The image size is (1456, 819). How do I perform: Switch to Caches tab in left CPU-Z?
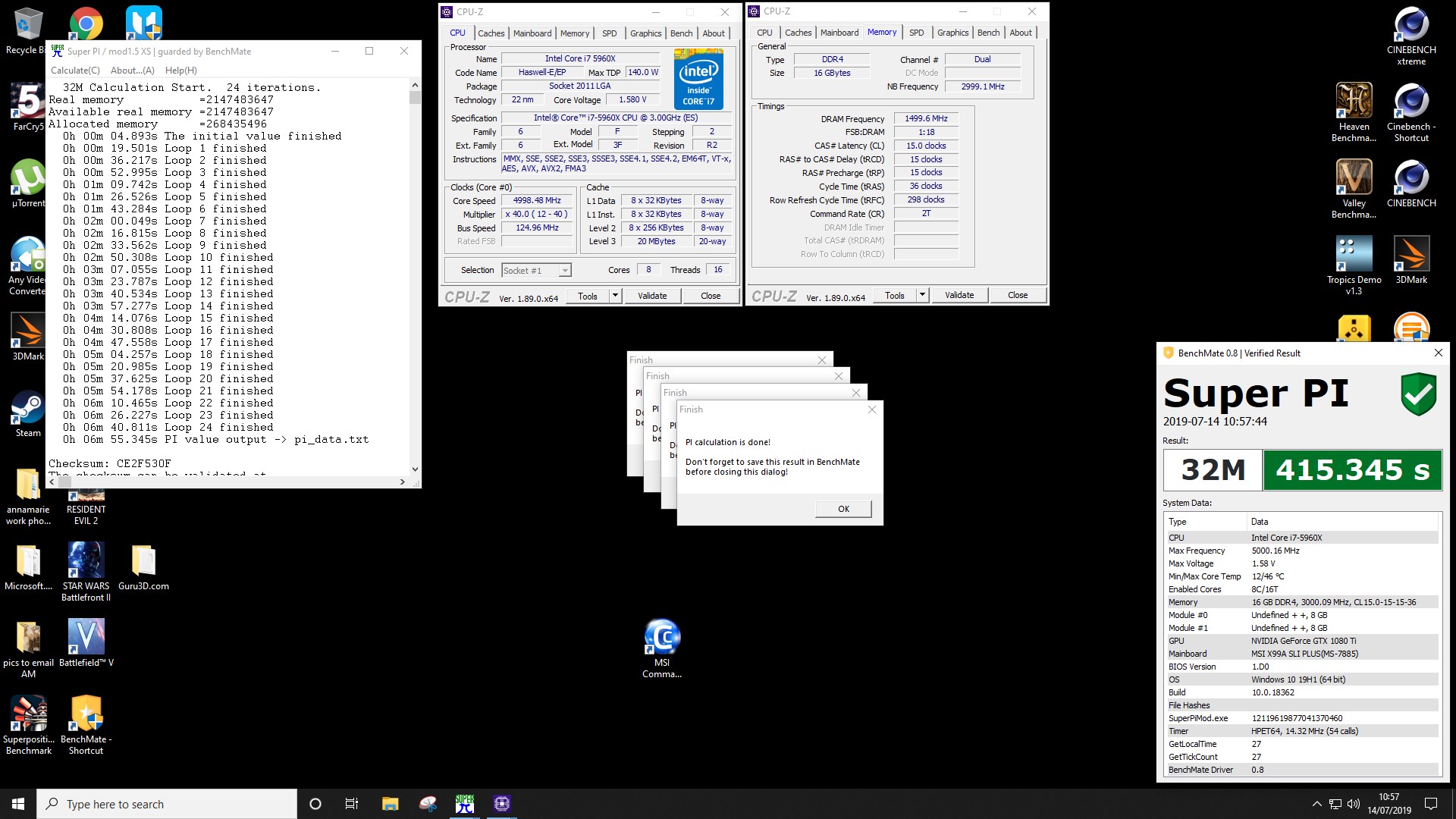click(491, 33)
